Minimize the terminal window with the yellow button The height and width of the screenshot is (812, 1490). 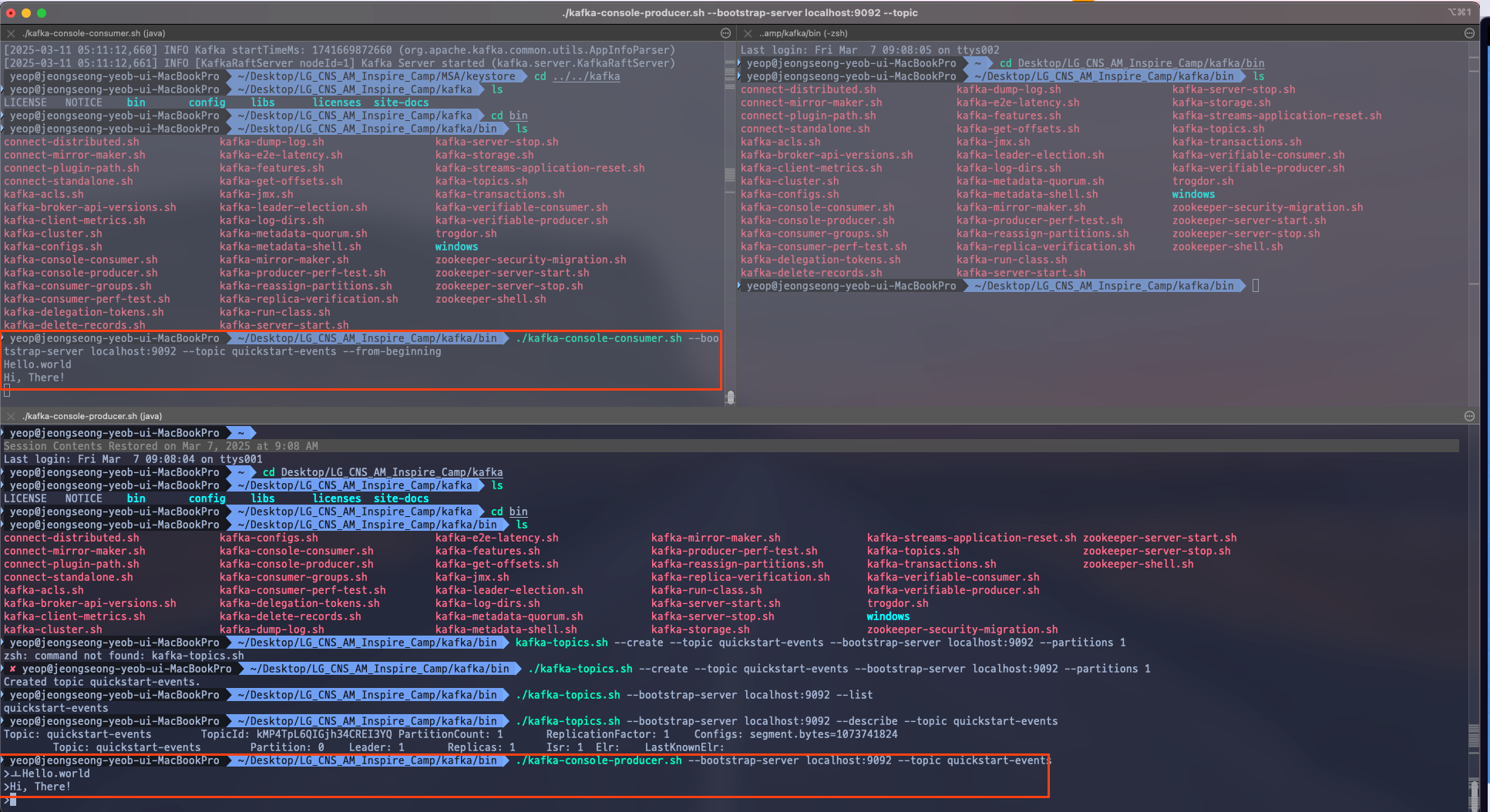pyautogui.click(x=26, y=13)
